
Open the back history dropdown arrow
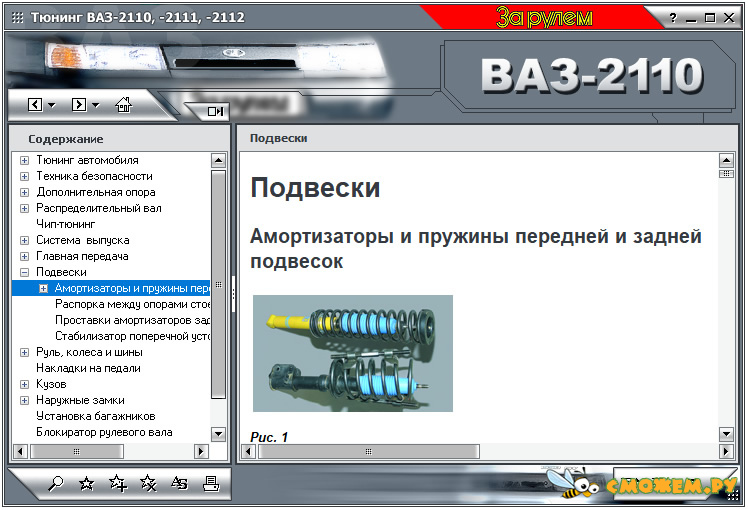(52, 105)
